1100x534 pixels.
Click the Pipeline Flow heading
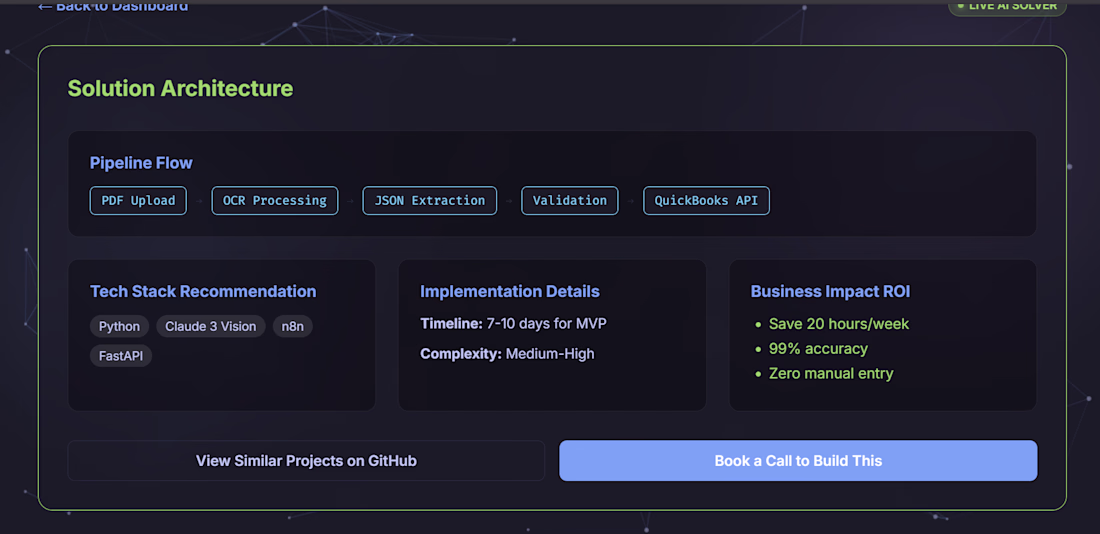pyautogui.click(x=141, y=163)
